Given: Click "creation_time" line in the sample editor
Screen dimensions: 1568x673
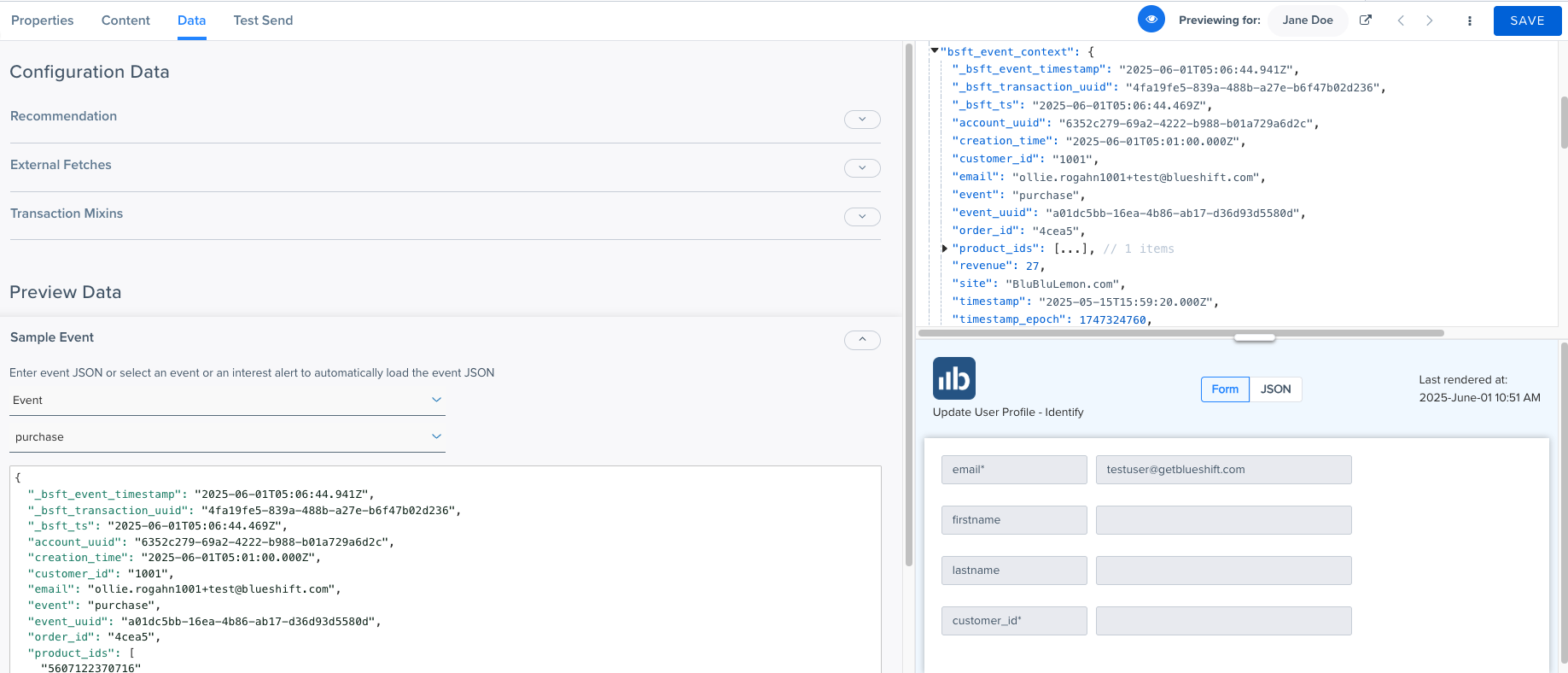Looking at the screenshot, I should point(174,558).
